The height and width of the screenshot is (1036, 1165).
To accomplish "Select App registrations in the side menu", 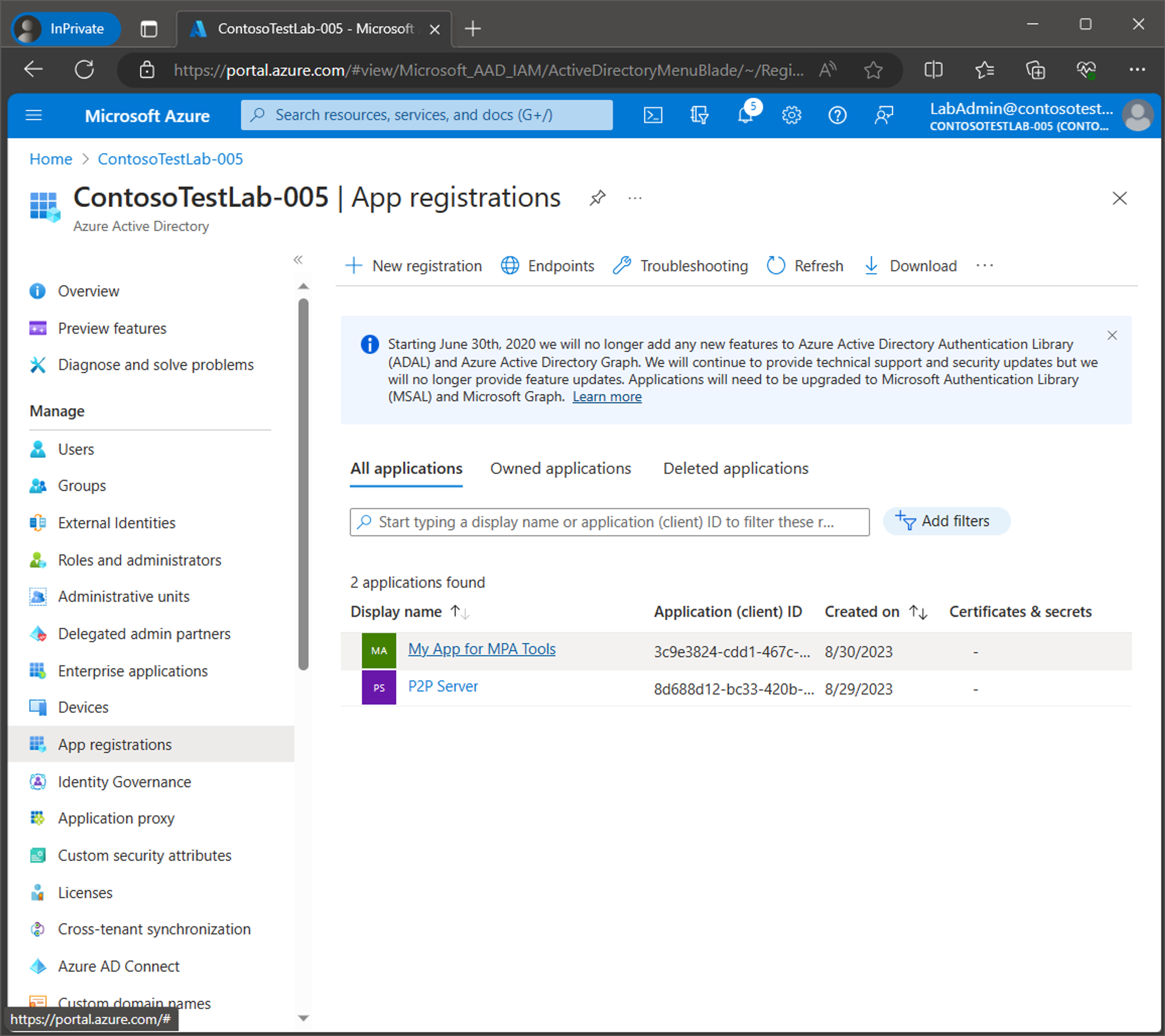I will pyautogui.click(x=152, y=744).
